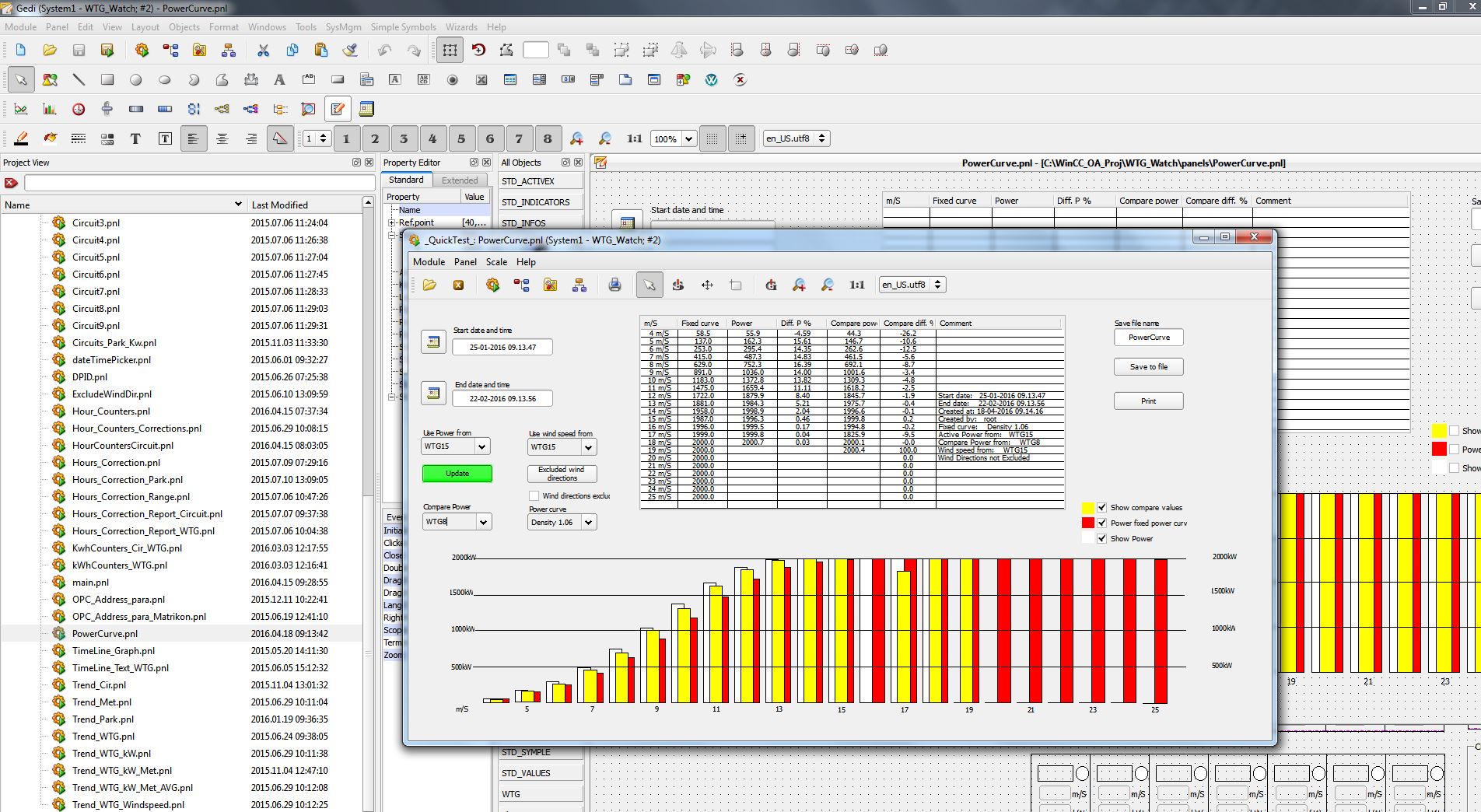Open 'Power curve' Density 1.06 dropdown
Image resolution: width=1481 pixels, height=812 pixels.
pyautogui.click(x=589, y=522)
